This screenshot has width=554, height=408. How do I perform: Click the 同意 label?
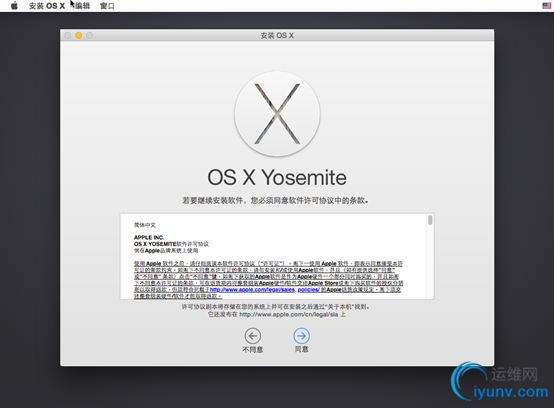[x=301, y=349]
